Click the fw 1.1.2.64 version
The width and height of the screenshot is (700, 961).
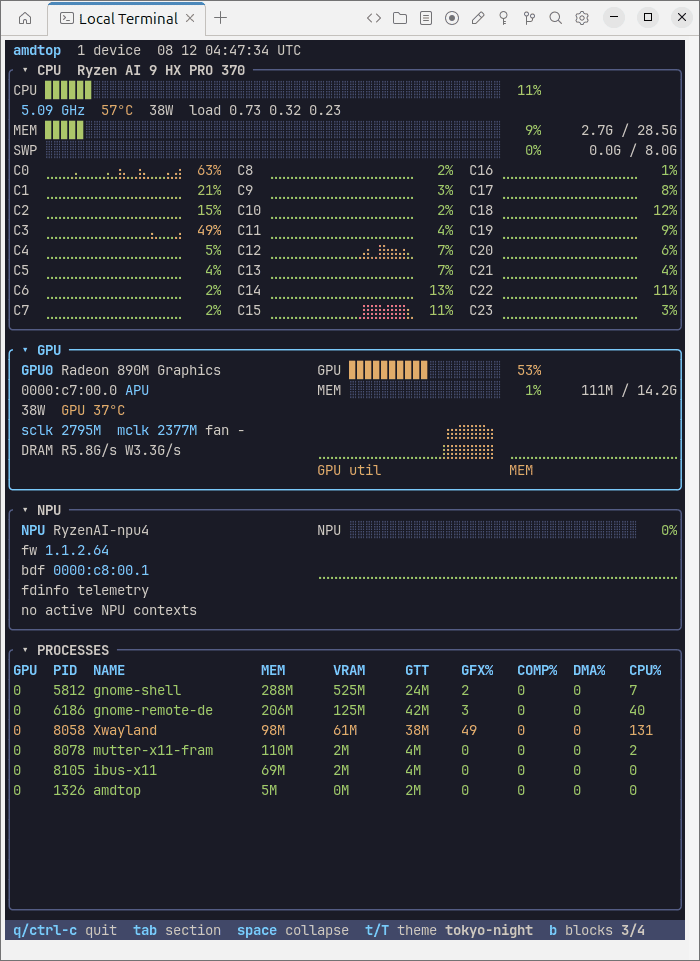tap(65, 550)
